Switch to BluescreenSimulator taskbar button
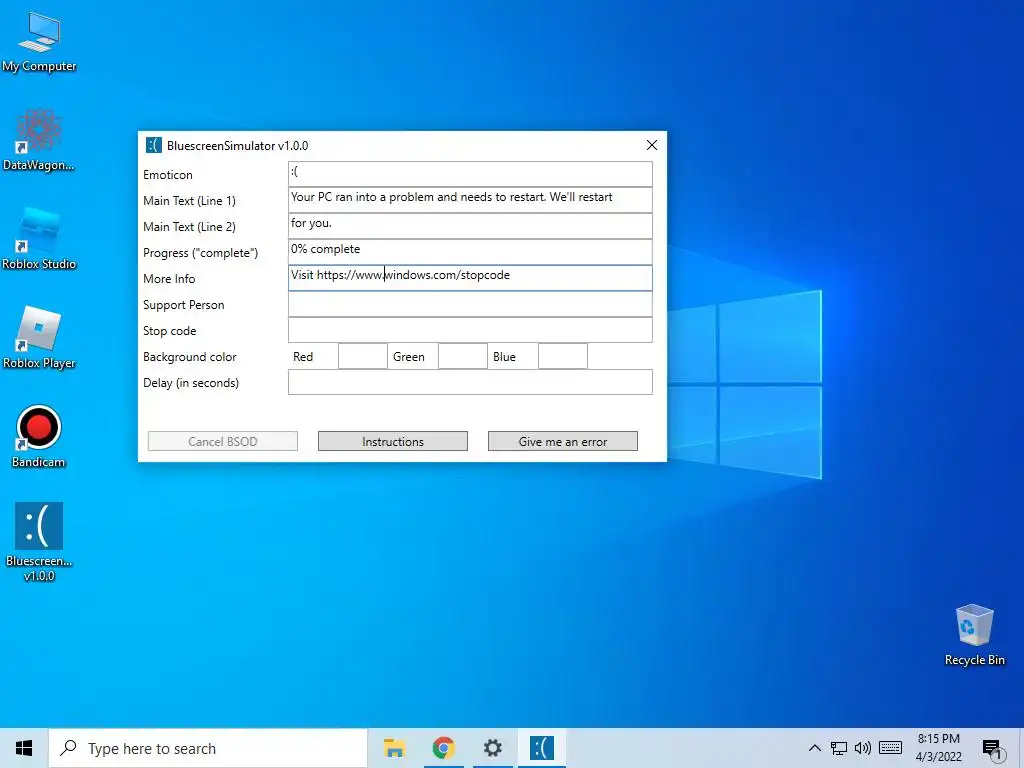The width and height of the screenshot is (1024, 768). pos(541,748)
